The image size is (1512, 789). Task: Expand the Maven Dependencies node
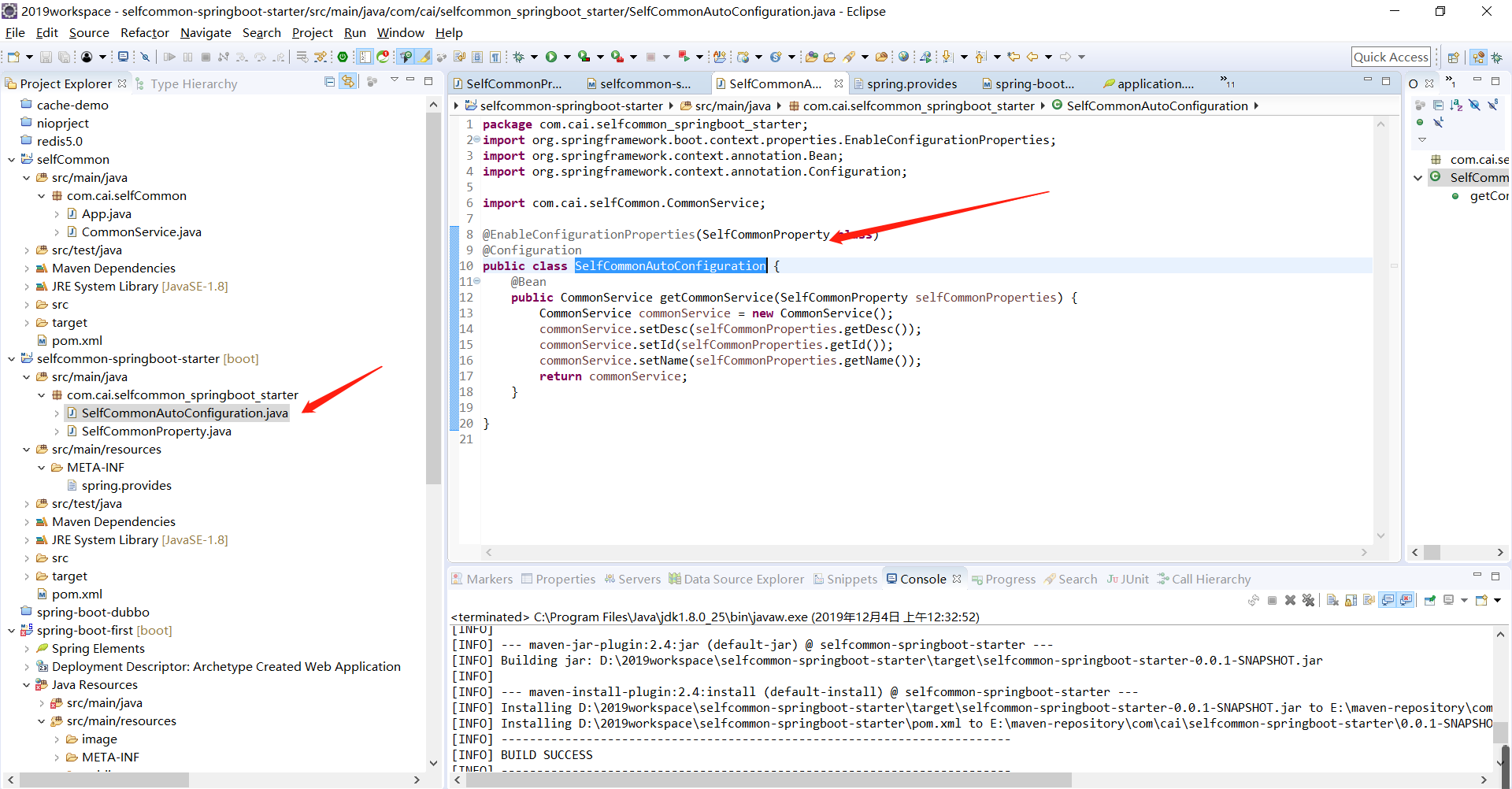26,268
